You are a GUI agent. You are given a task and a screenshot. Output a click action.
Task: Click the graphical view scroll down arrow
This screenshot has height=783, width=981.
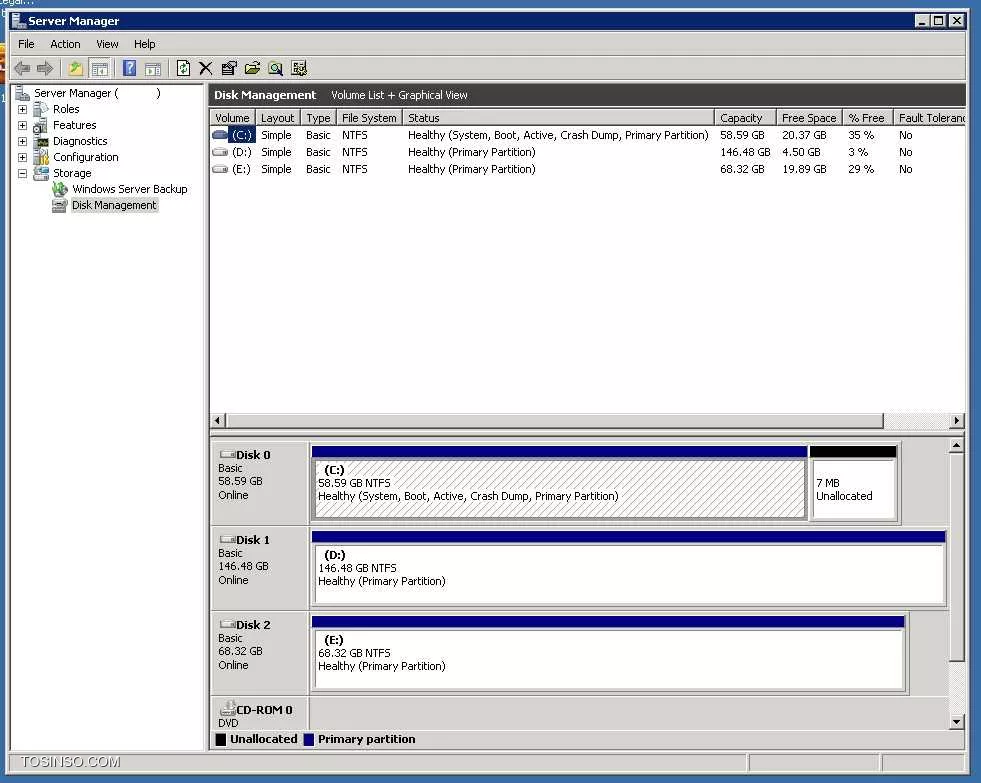(956, 722)
